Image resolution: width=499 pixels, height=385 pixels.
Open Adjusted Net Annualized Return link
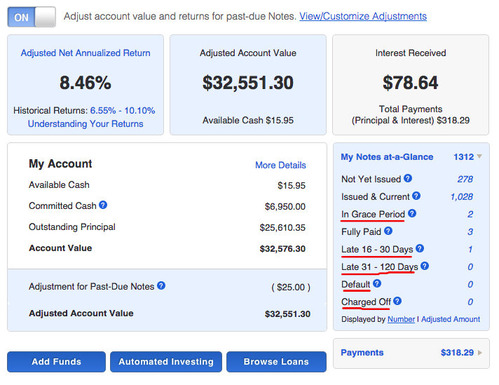(x=85, y=53)
